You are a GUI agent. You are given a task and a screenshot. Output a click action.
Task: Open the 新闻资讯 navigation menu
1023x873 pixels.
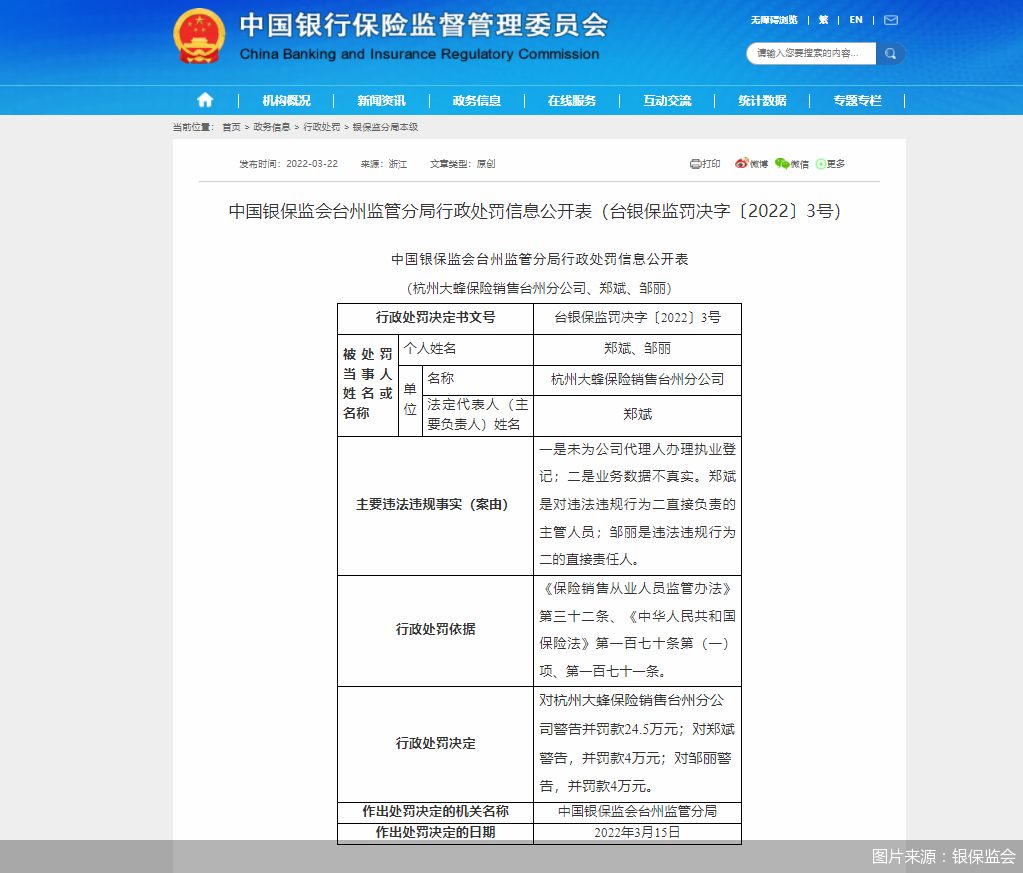pyautogui.click(x=381, y=100)
